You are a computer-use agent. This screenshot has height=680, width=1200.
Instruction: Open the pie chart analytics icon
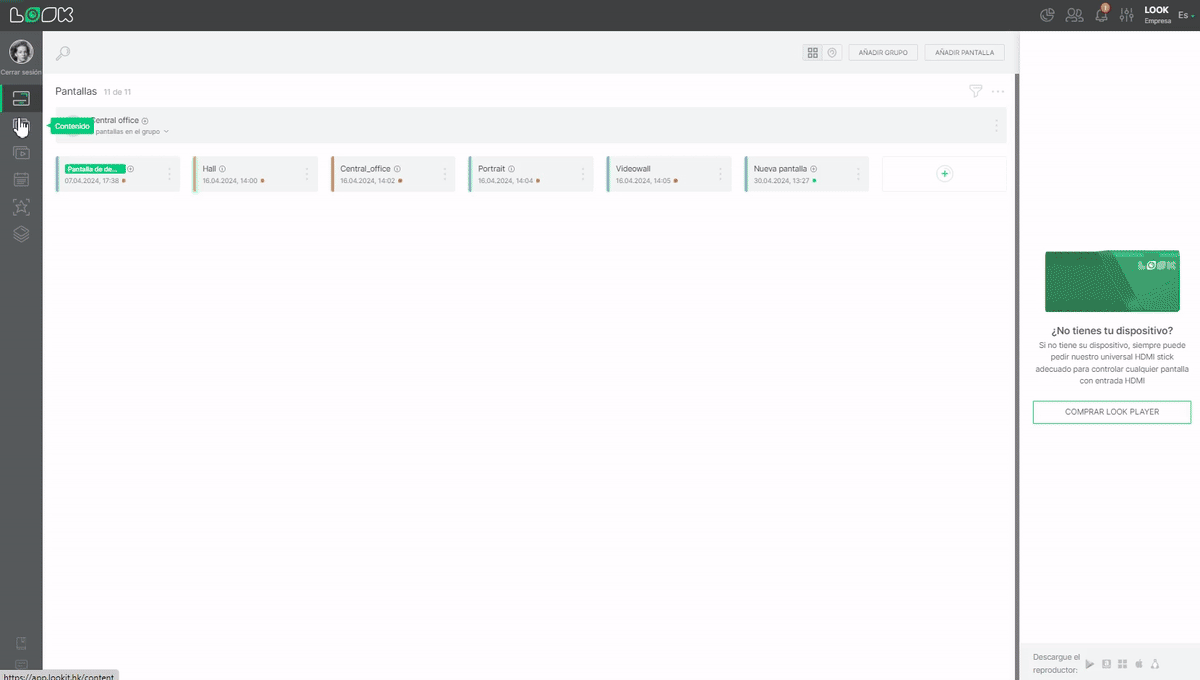tap(1047, 15)
